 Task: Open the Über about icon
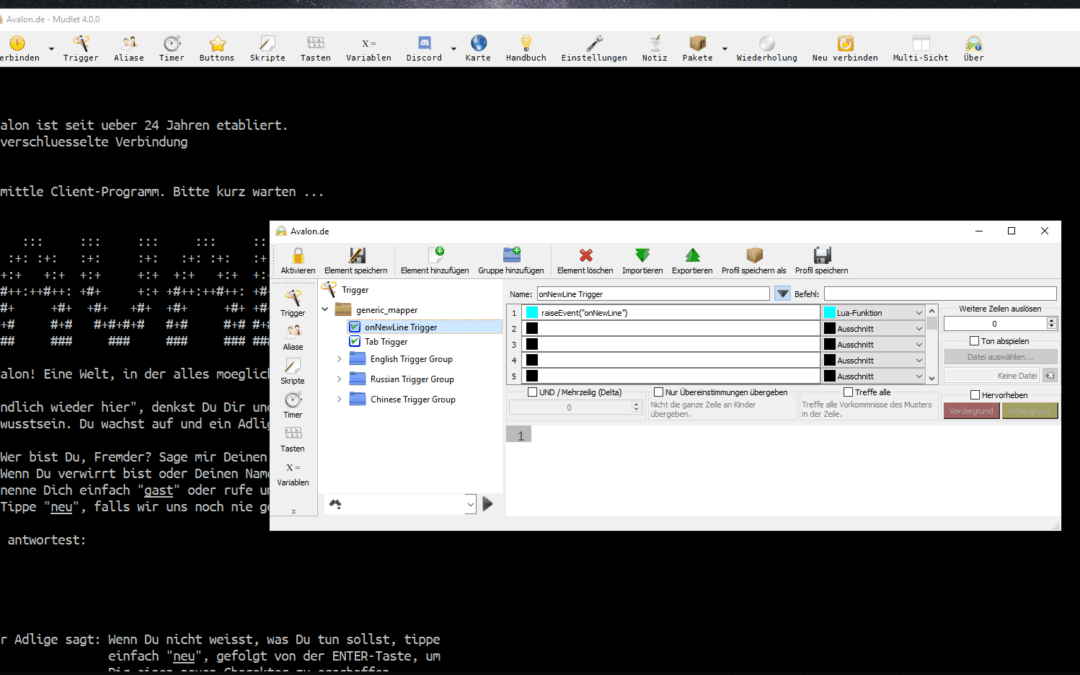[973, 49]
